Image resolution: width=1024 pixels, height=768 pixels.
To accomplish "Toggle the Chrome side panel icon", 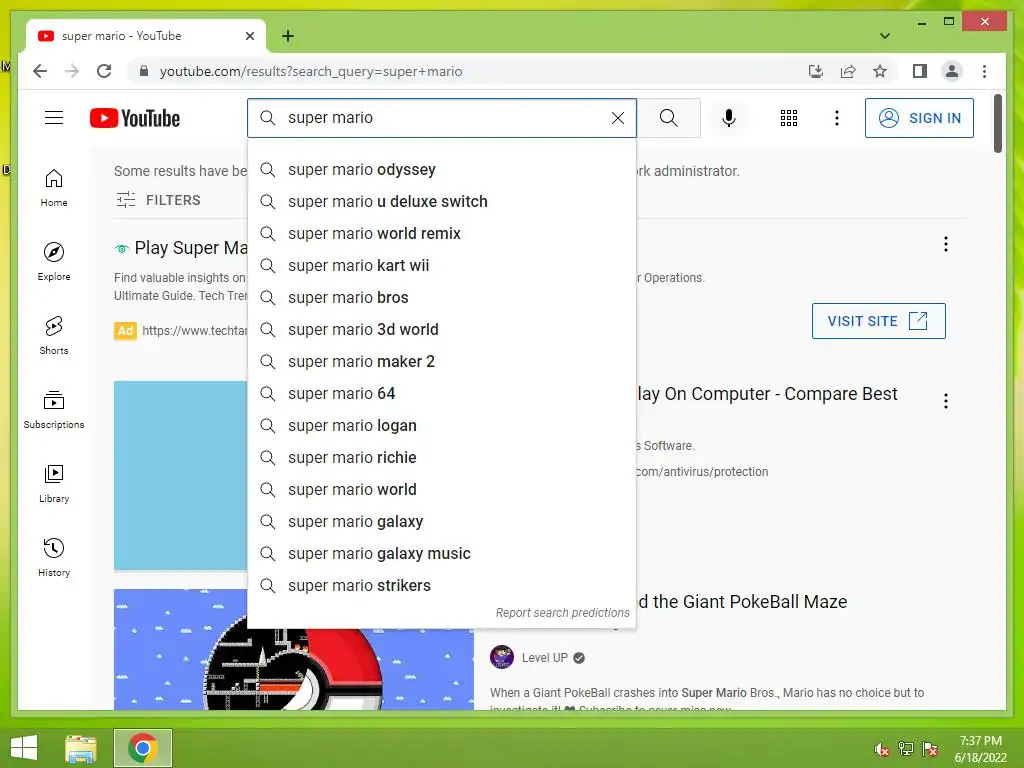I will 920,71.
